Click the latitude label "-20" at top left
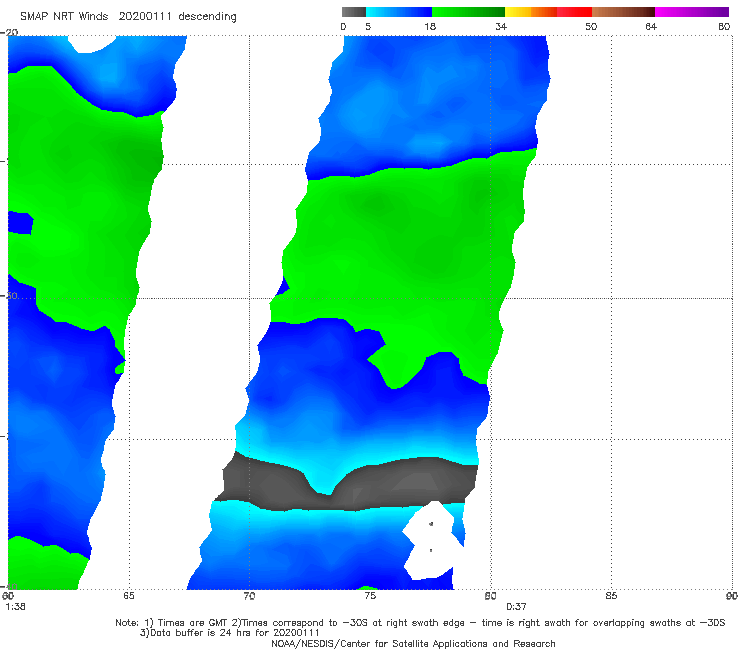 pos(9,32)
